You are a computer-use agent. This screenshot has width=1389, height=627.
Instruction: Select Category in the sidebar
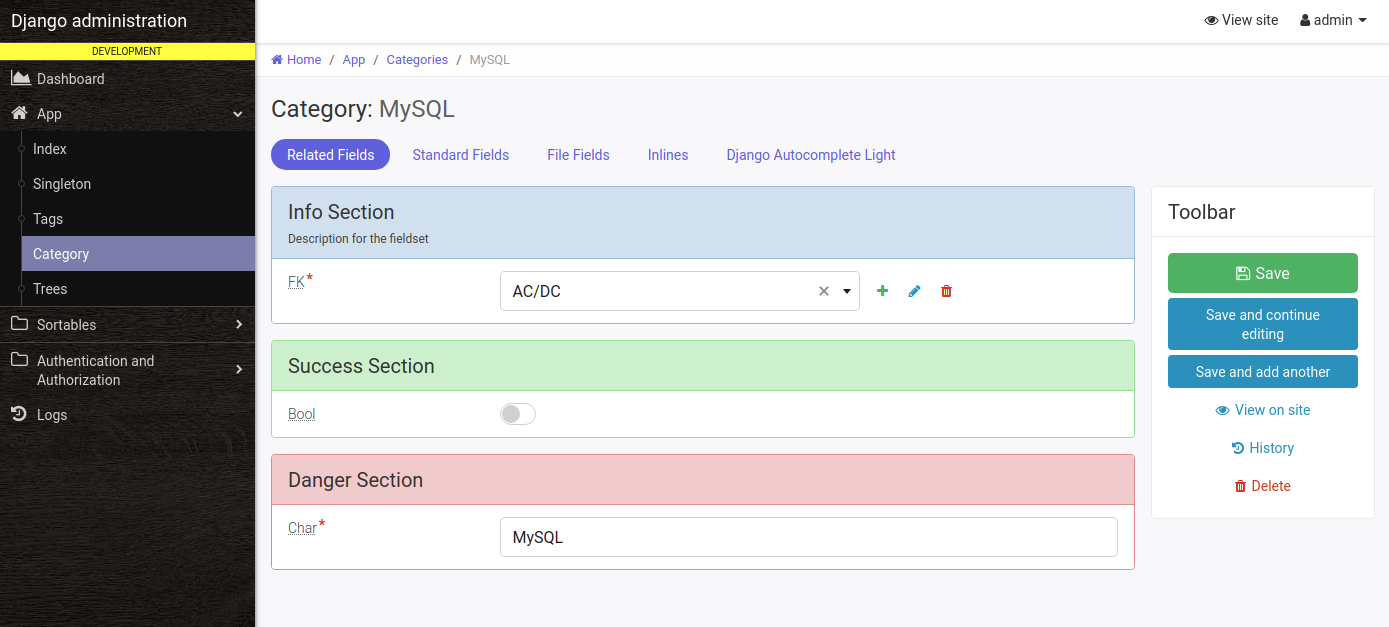click(x=138, y=254)
